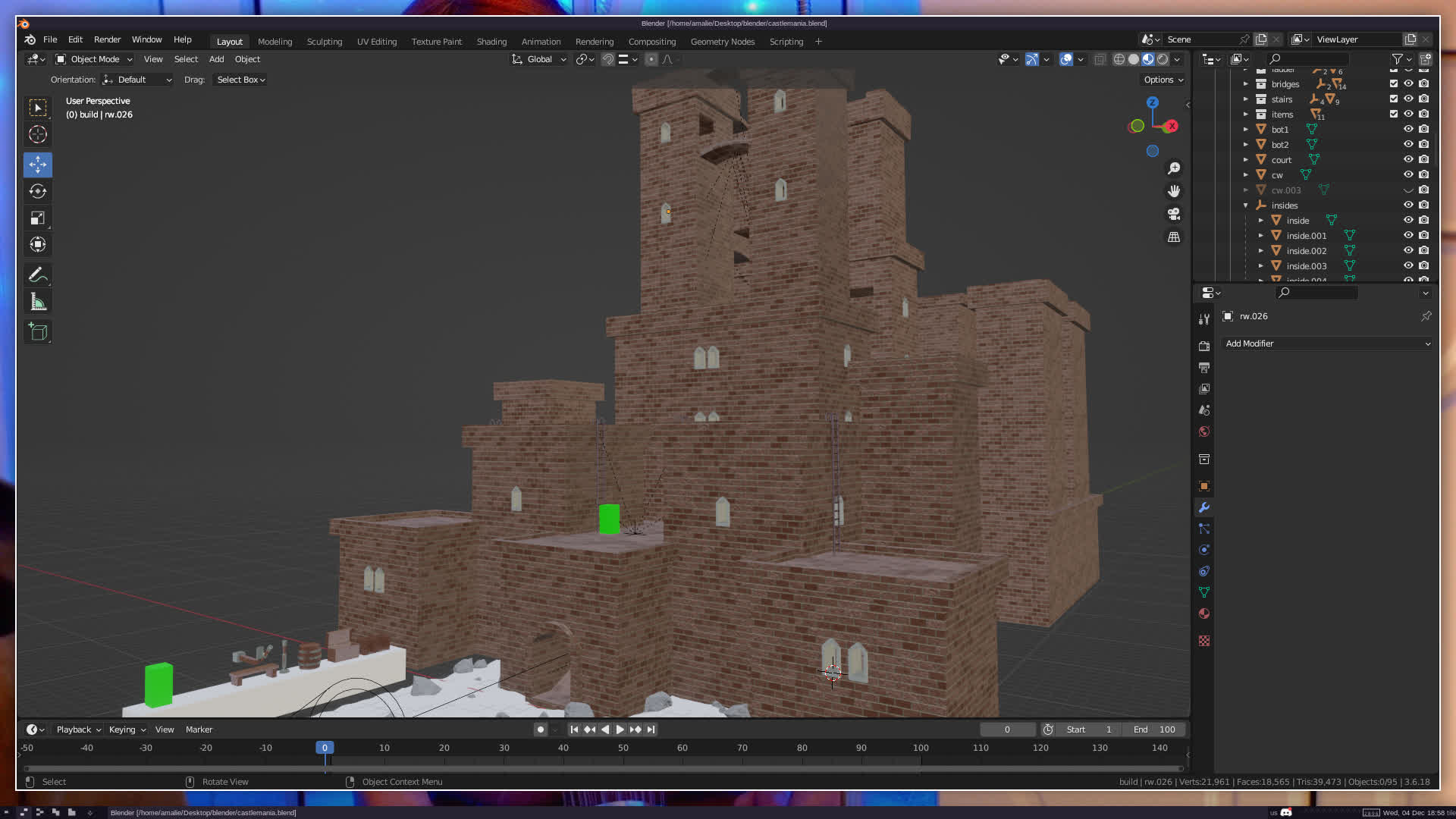Click the Add Cube tool icon

(38, 332)
